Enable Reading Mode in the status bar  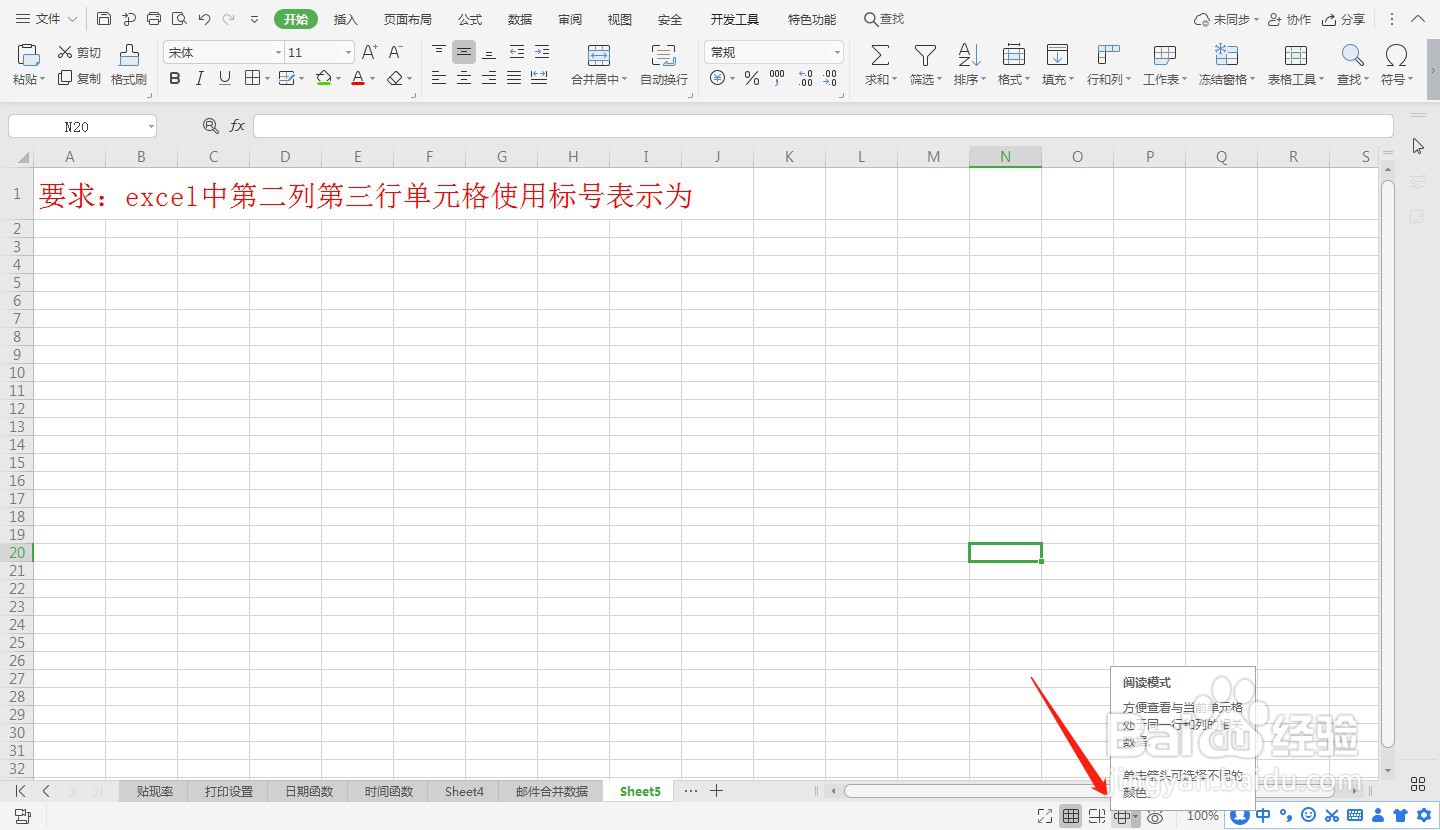pos(1122,815)
